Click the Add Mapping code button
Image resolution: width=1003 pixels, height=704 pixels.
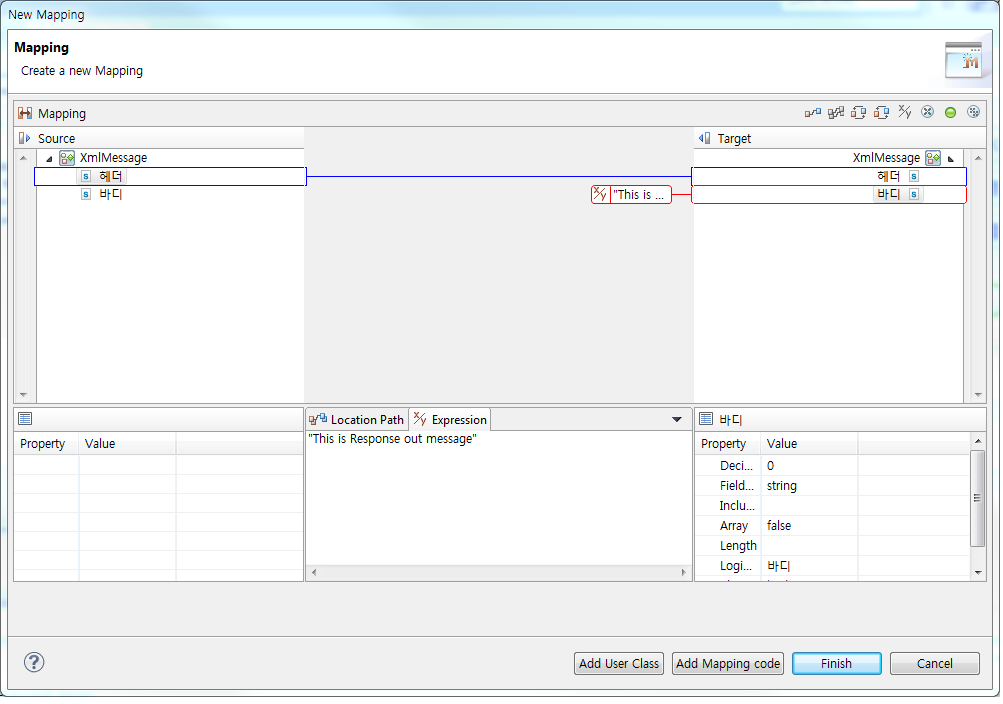(727, 663)
